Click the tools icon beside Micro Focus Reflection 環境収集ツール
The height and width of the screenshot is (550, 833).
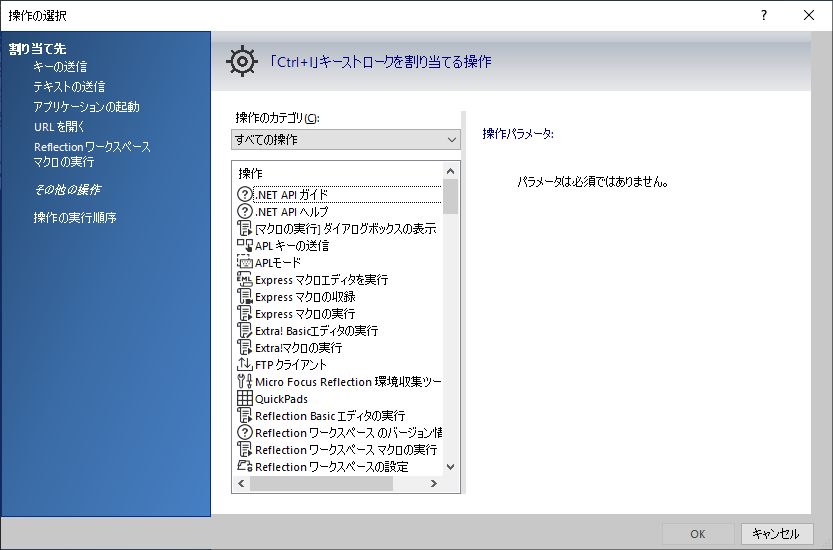(x=244, y=382)
